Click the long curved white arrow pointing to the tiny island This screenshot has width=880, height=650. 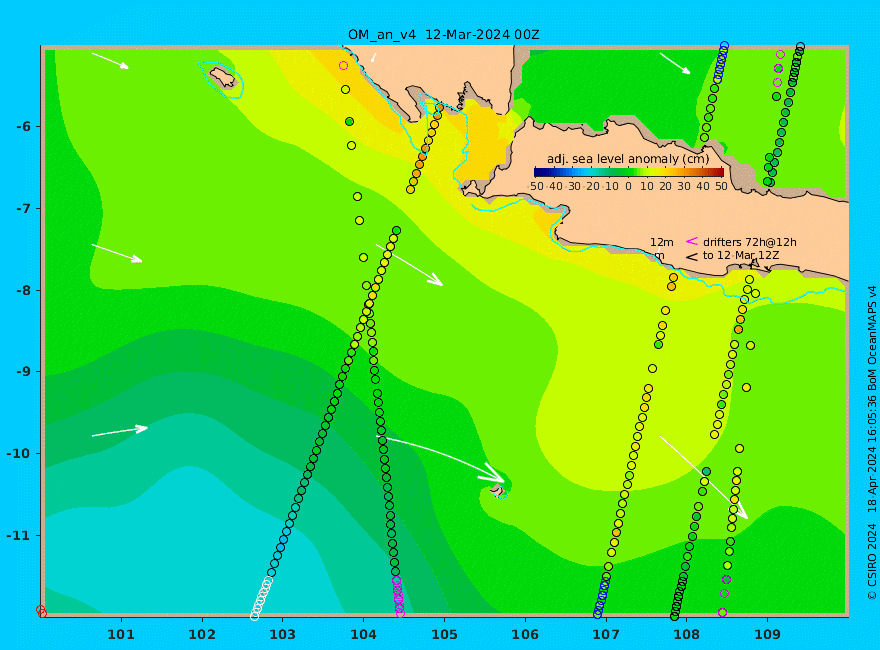441,458
